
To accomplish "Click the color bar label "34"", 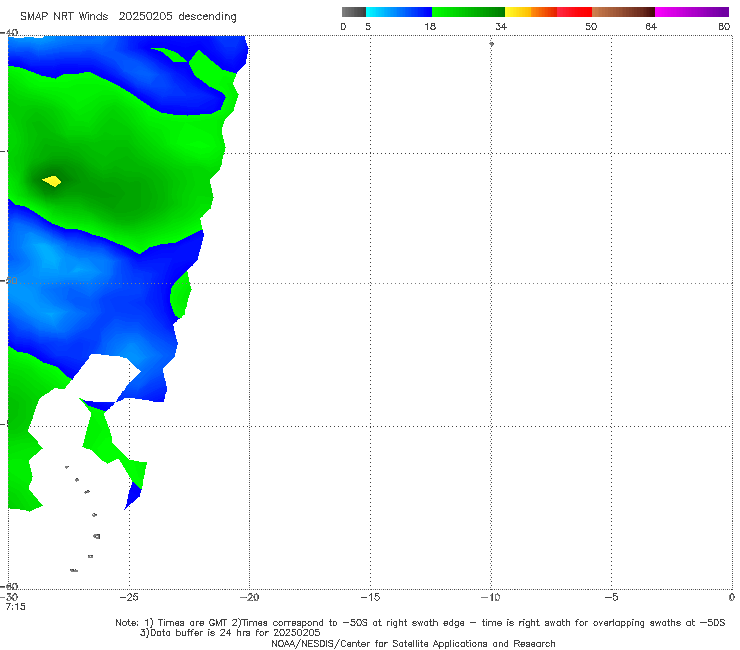I will 501,27.
